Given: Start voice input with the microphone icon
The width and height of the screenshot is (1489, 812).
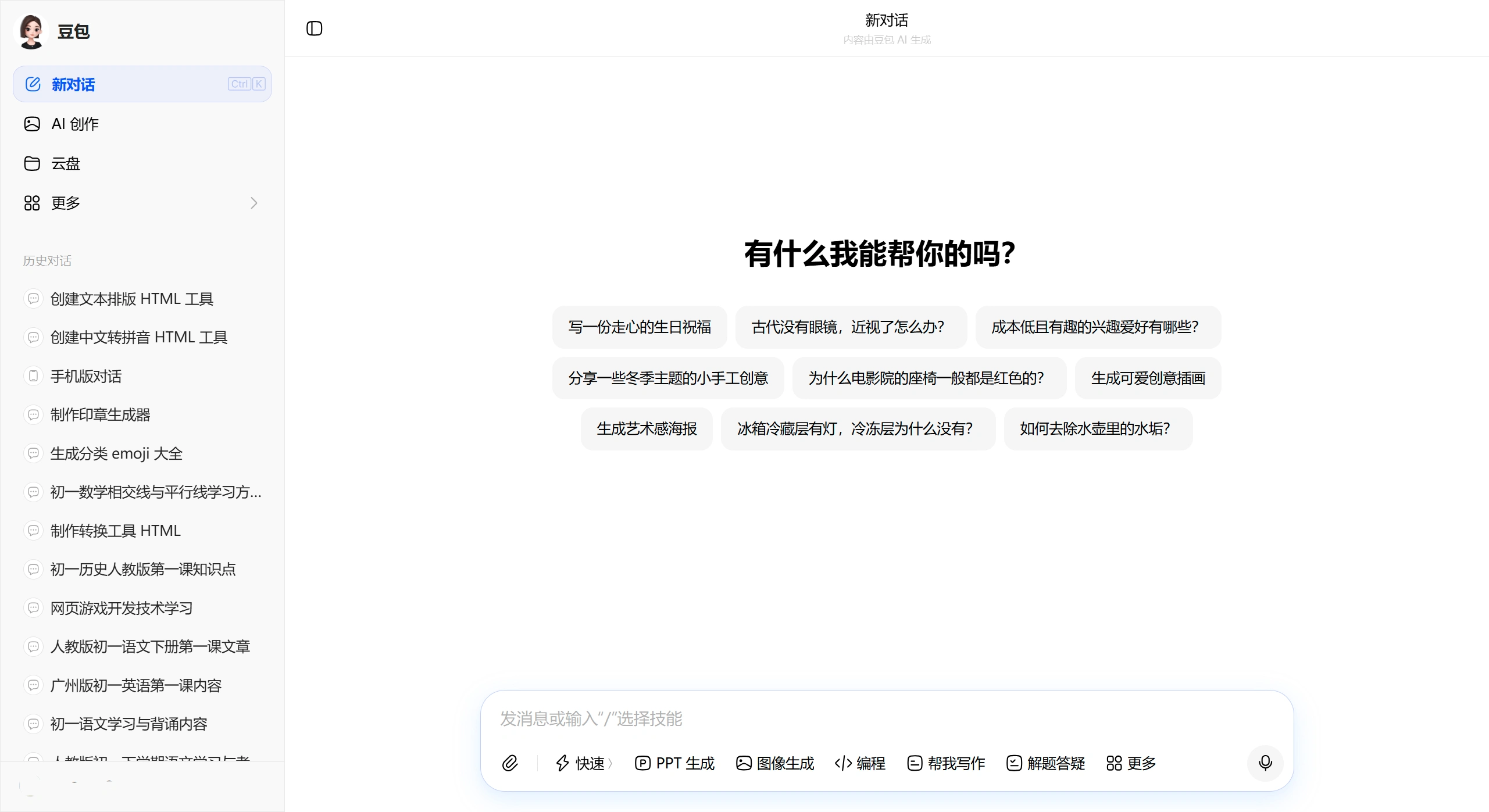Looking at the screenshot, I should point(1265,763).
